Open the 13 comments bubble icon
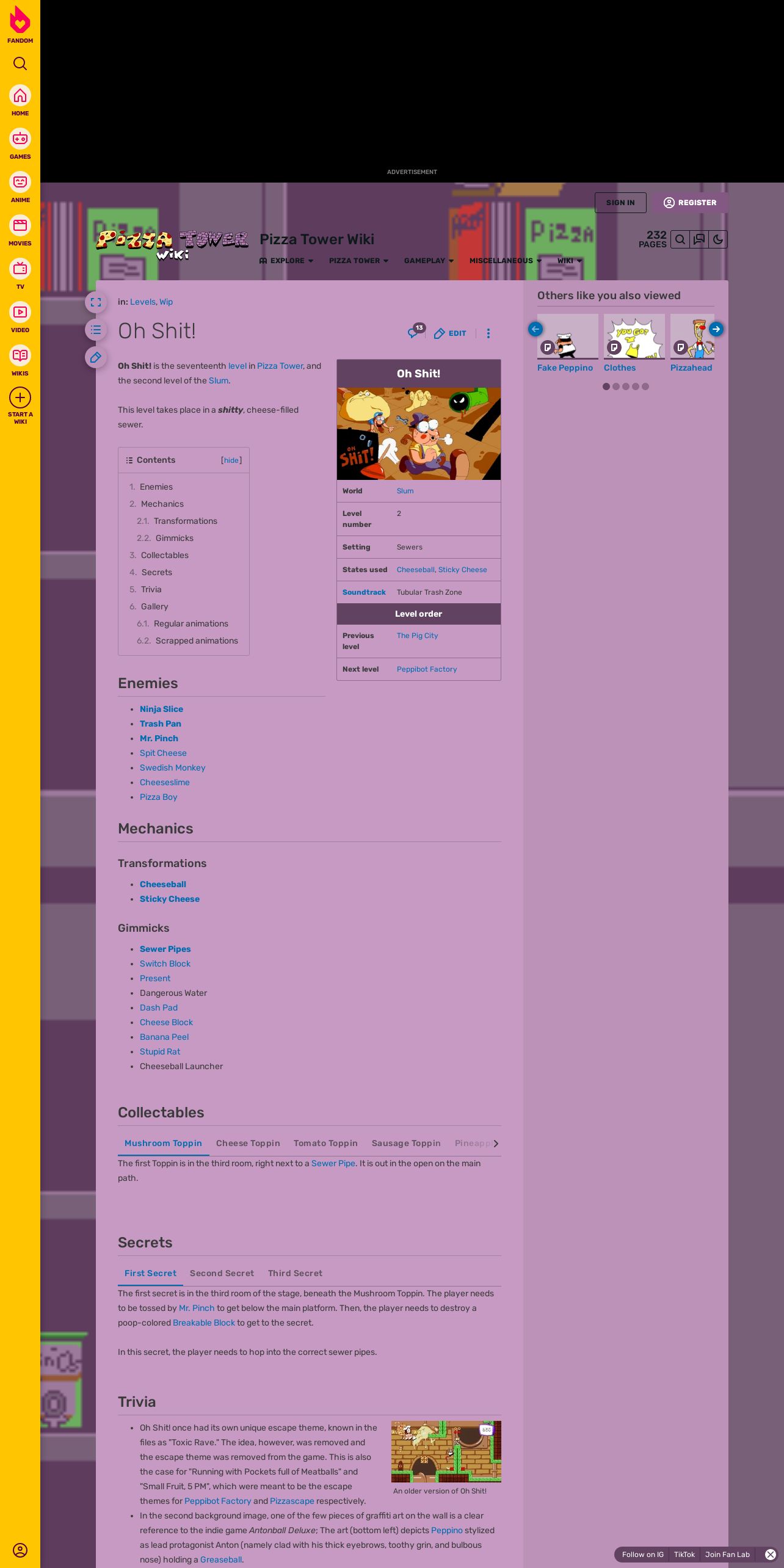This screenshot has width=784, height=1568. point(416,332)
